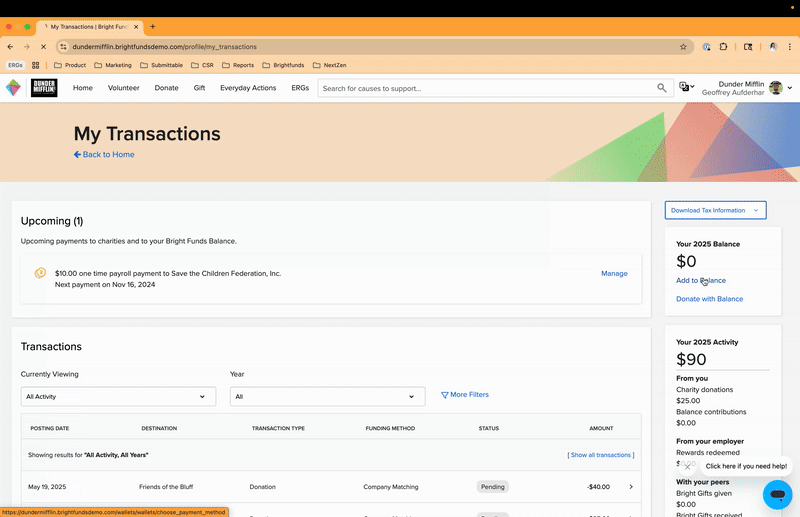Screen dimensions: 800x517
Task: Click the Bright Funds logo
Action: click(13, 88)
